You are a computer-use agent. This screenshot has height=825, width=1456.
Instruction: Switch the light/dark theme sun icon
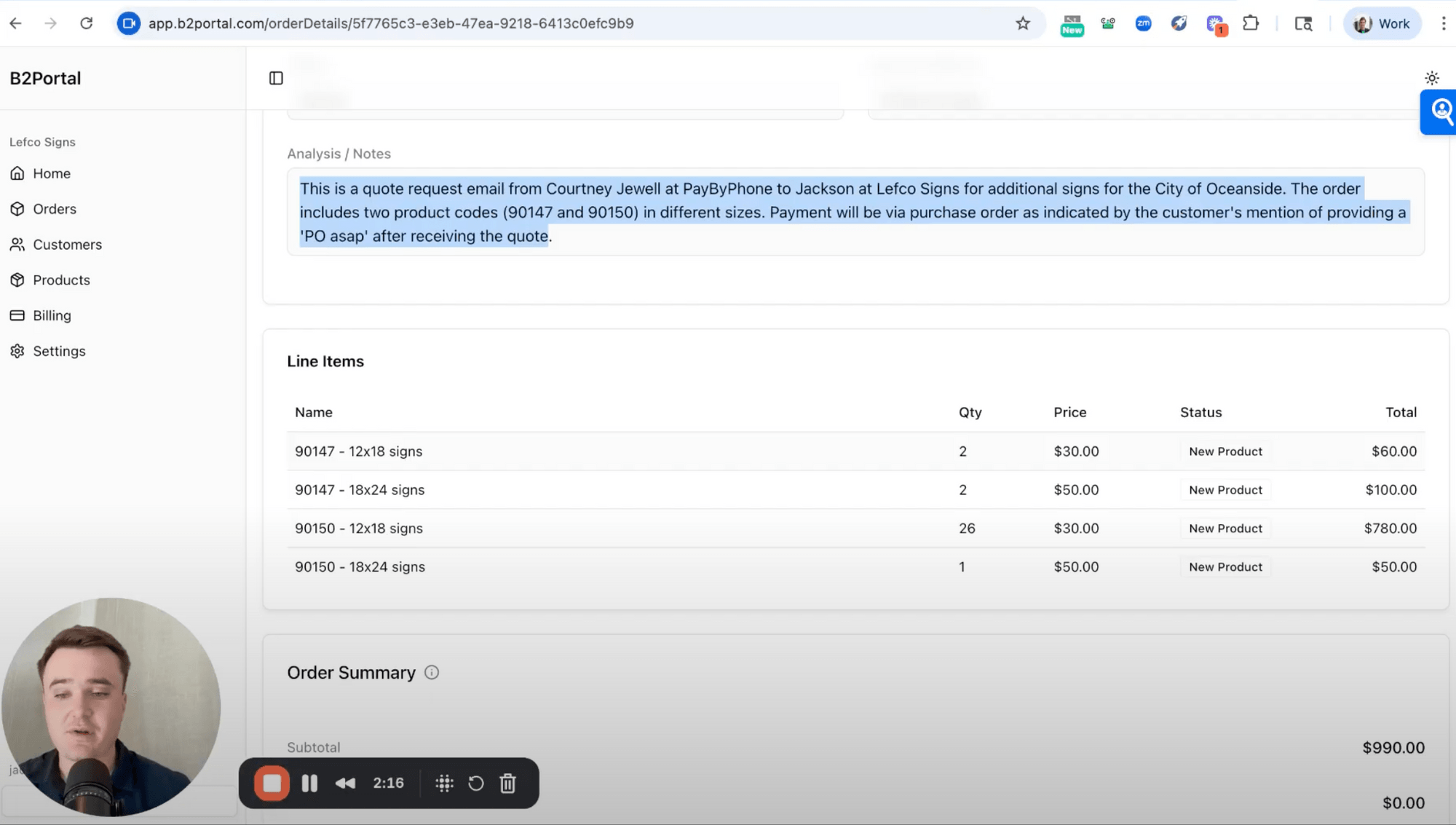1431,78
